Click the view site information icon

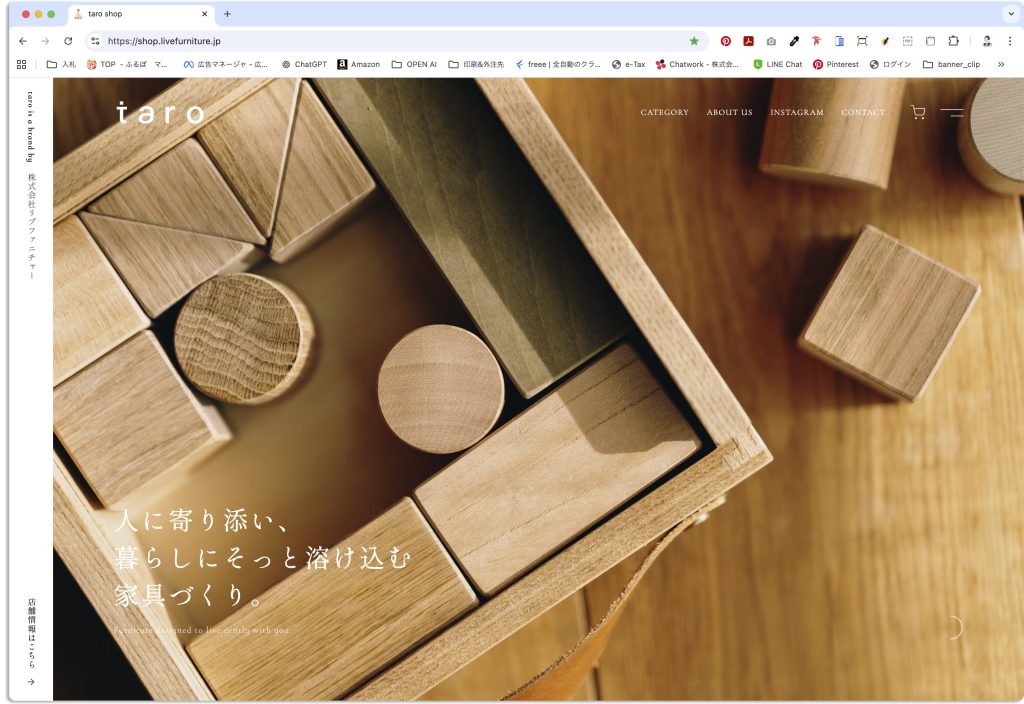[95, 41]
